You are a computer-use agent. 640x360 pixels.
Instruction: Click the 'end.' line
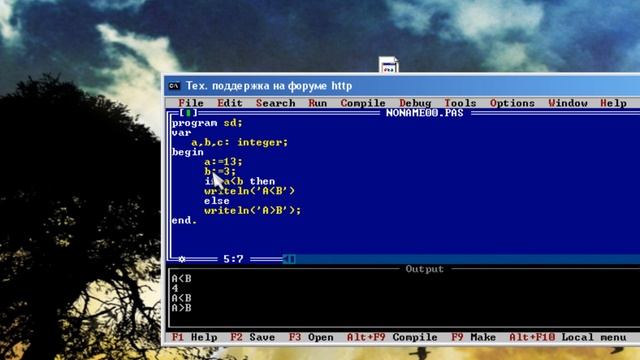[x=184, y=220]
